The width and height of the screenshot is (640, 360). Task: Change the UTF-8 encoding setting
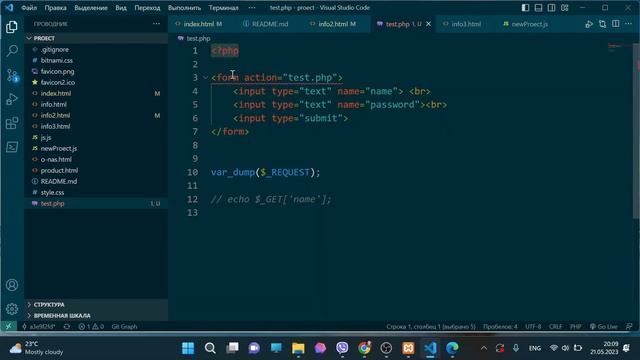point(533,327)
